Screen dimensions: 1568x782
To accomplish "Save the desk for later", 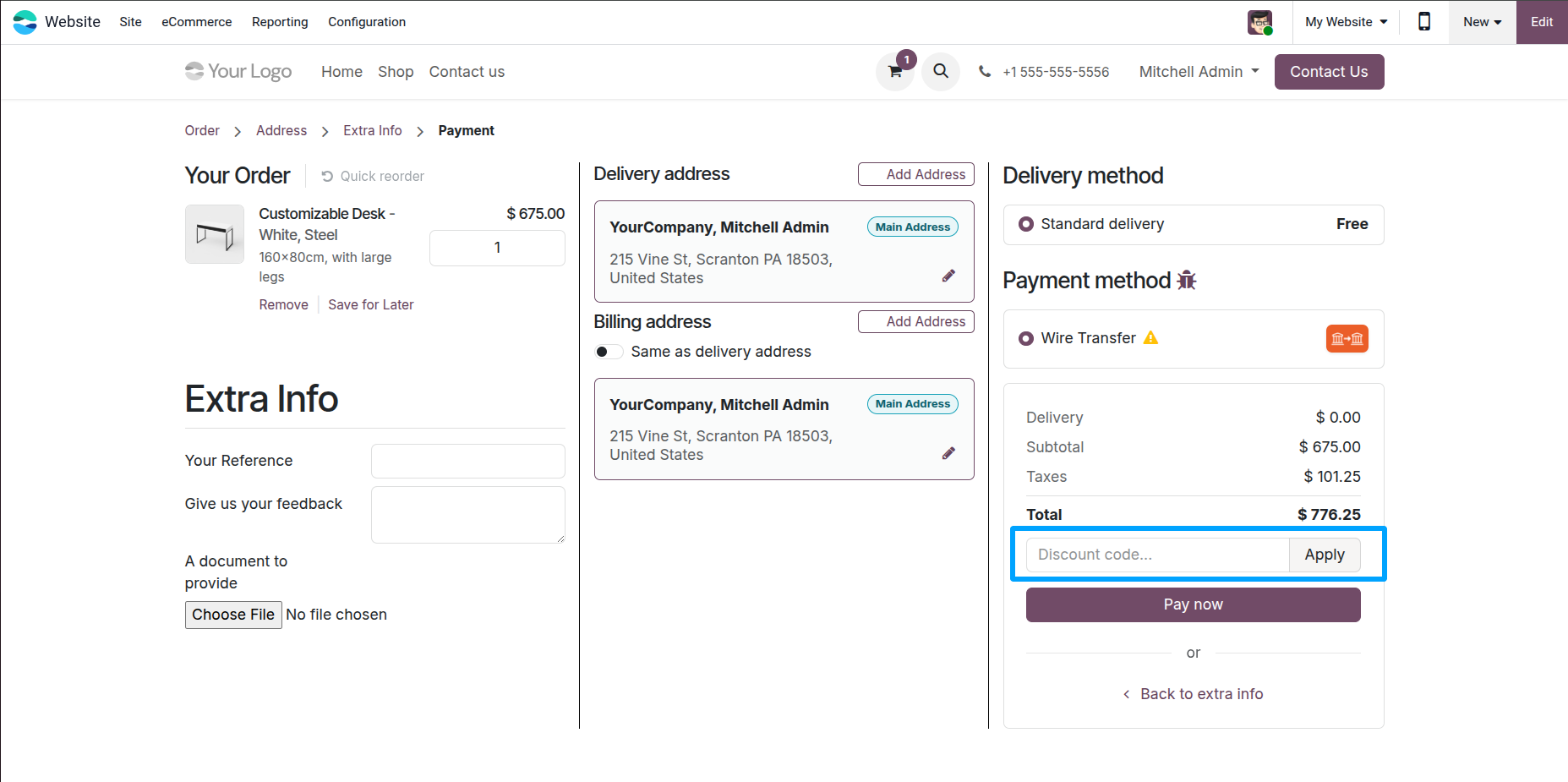I will click(x=371, y=304).
